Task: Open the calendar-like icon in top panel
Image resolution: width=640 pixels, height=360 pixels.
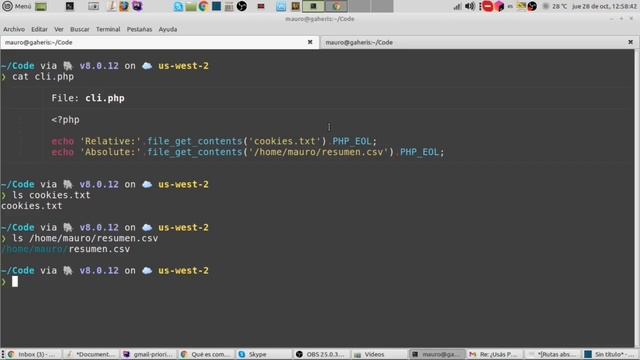Action: coord(229,6)
